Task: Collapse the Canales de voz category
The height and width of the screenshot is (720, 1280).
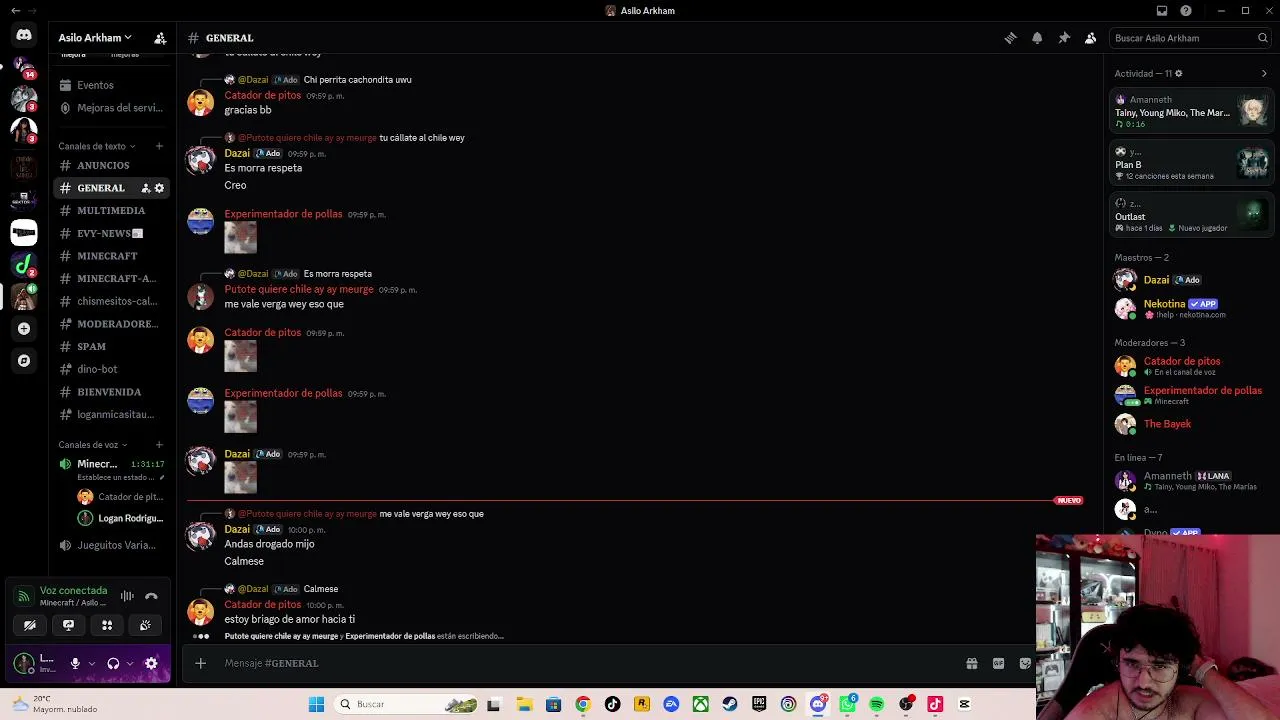Action: pos(93,445)
